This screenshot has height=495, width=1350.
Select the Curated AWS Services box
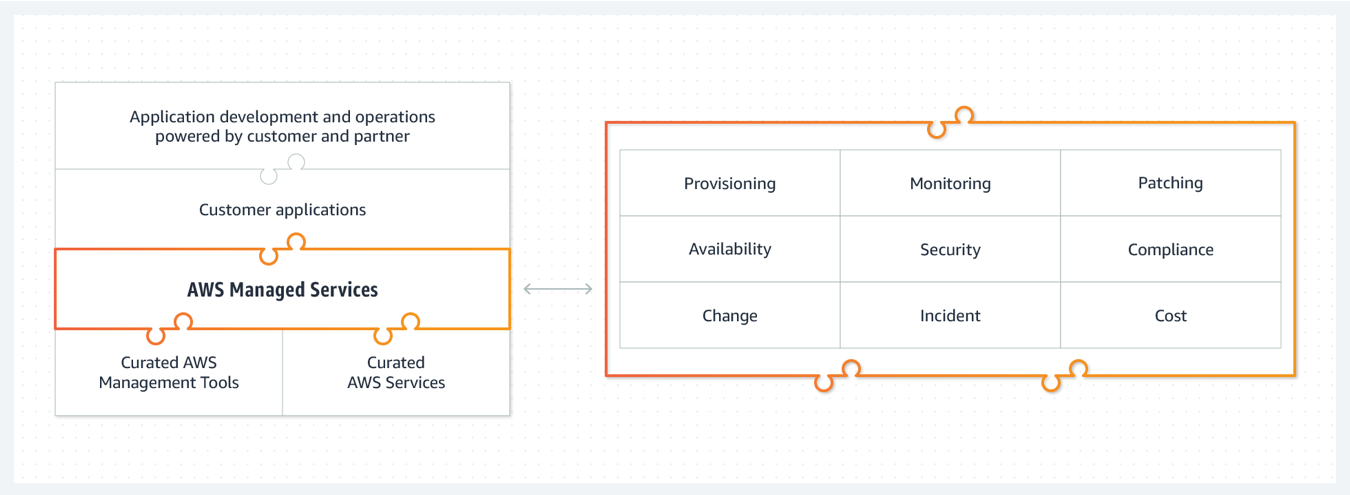click(x=396, y=372)
